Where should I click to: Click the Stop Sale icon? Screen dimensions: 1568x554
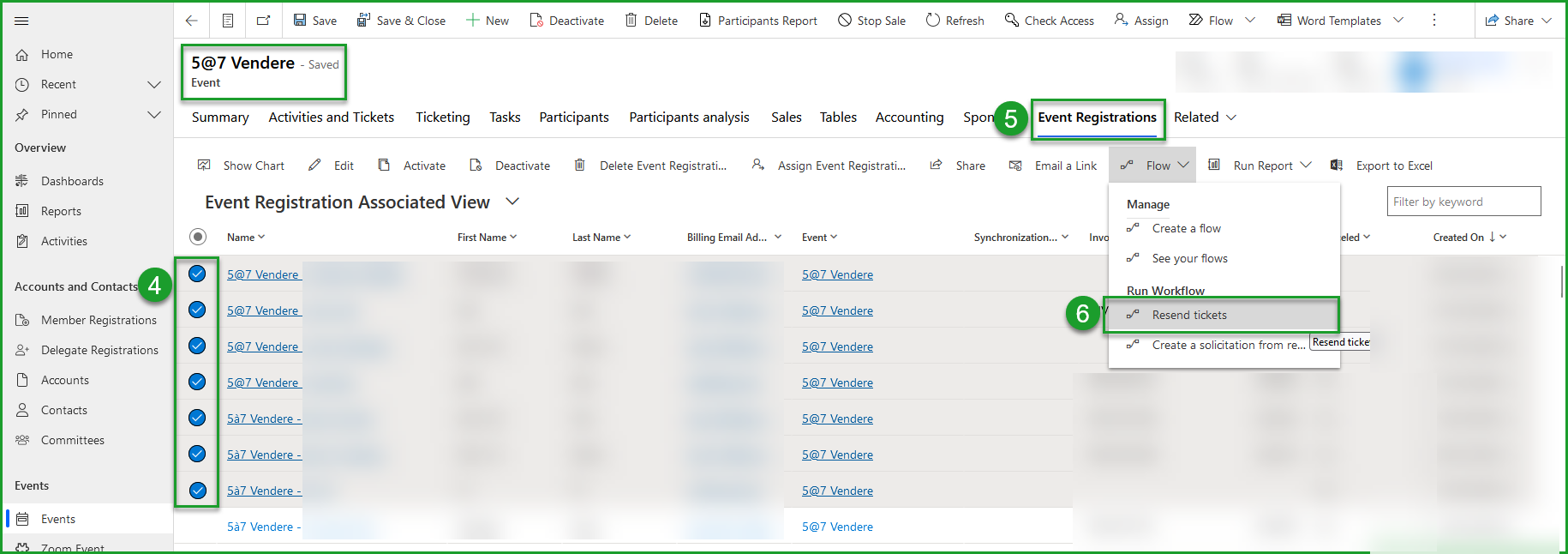845,21
